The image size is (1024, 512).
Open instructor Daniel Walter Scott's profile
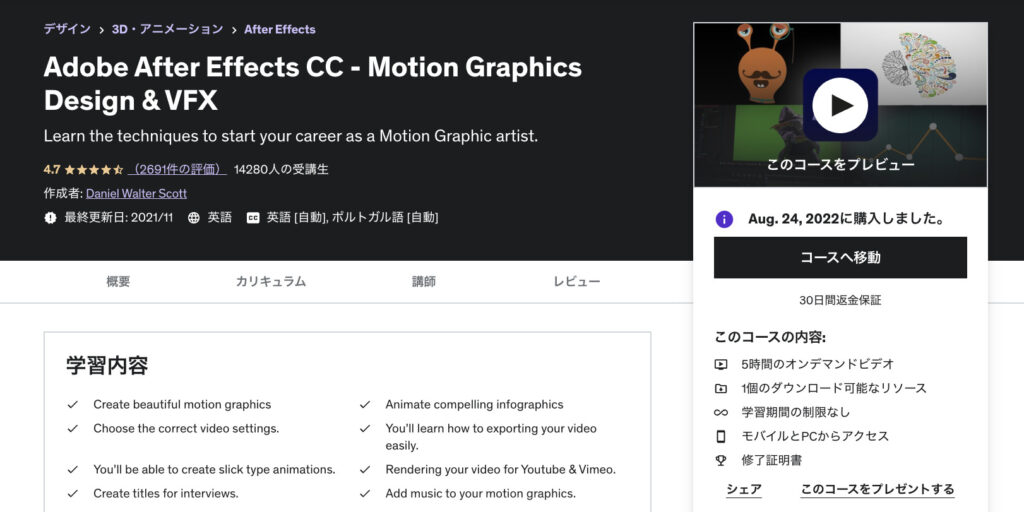(x=136, y=194)
